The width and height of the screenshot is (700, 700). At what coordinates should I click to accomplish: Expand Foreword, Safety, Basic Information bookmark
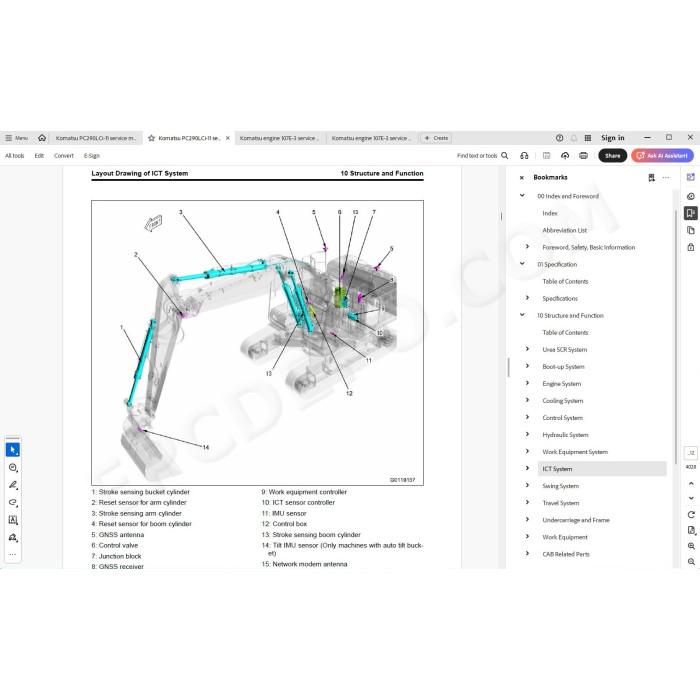527,246
